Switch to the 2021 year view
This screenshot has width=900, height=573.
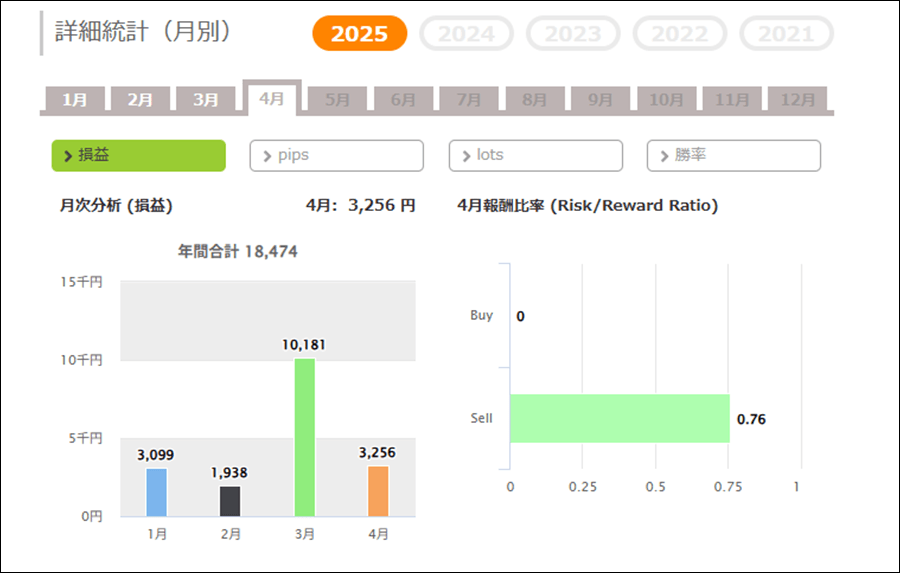pyautogui.click(x=786, y=33)
